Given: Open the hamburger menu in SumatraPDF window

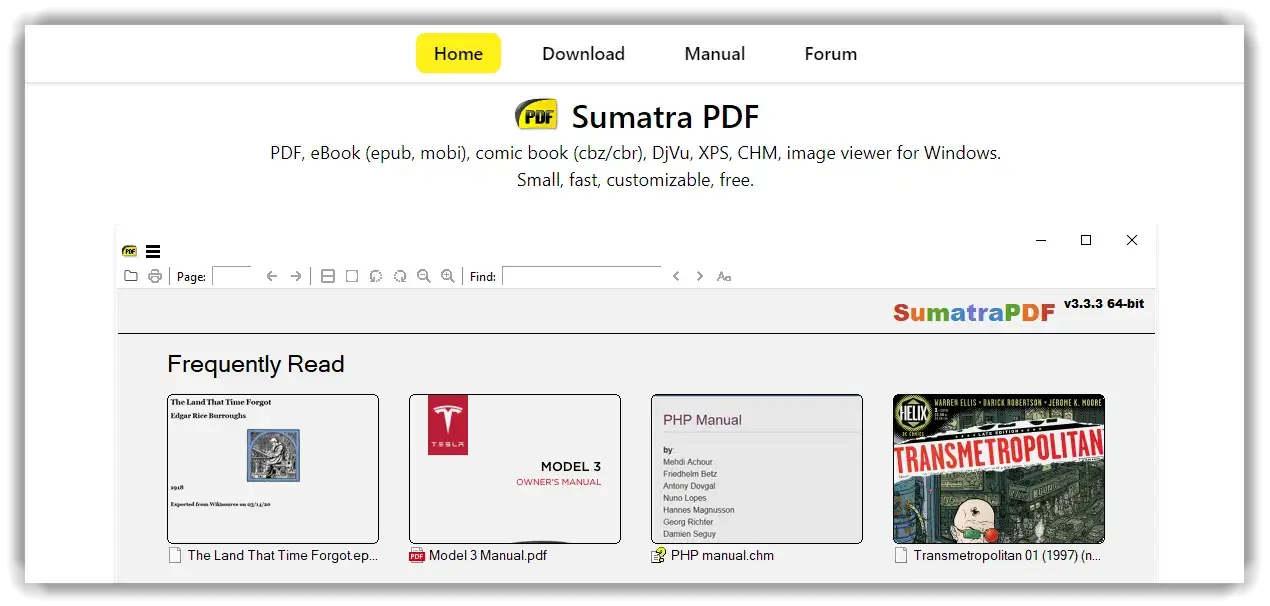Looking at the screenshot, I should [153, 252].
